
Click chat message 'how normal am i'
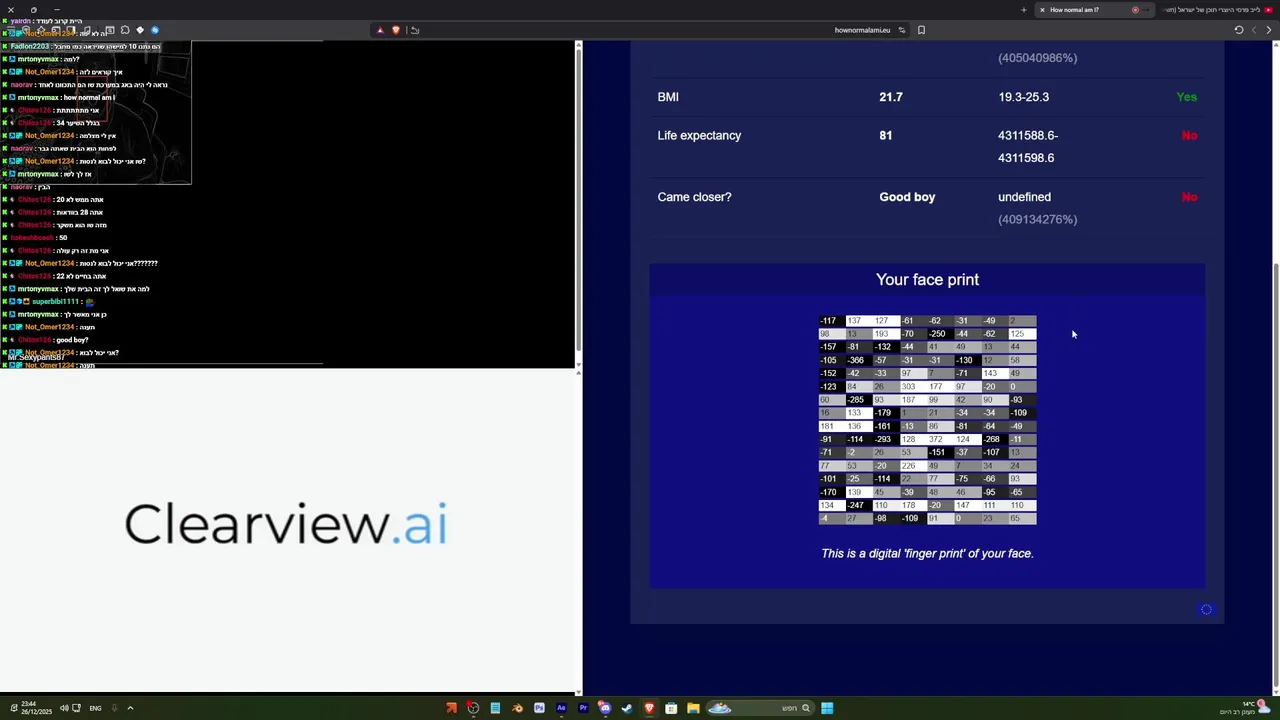click(x=89, y=98)
